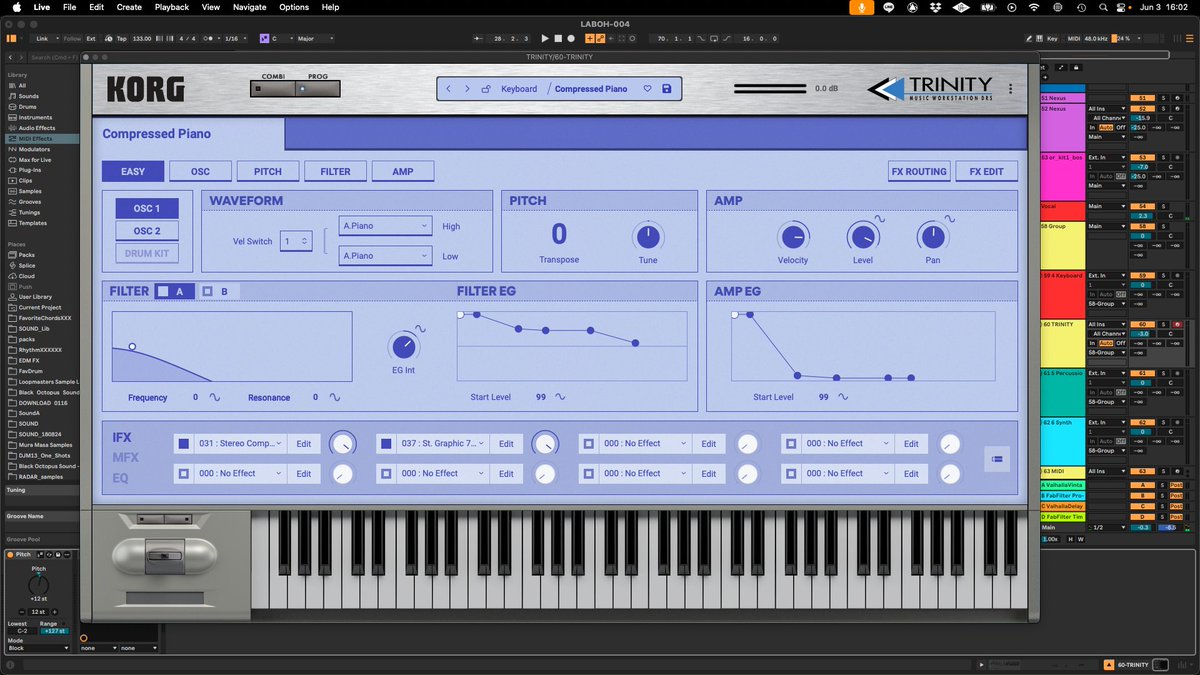Click Amp EG Start Level wave icon

(843, 397)
